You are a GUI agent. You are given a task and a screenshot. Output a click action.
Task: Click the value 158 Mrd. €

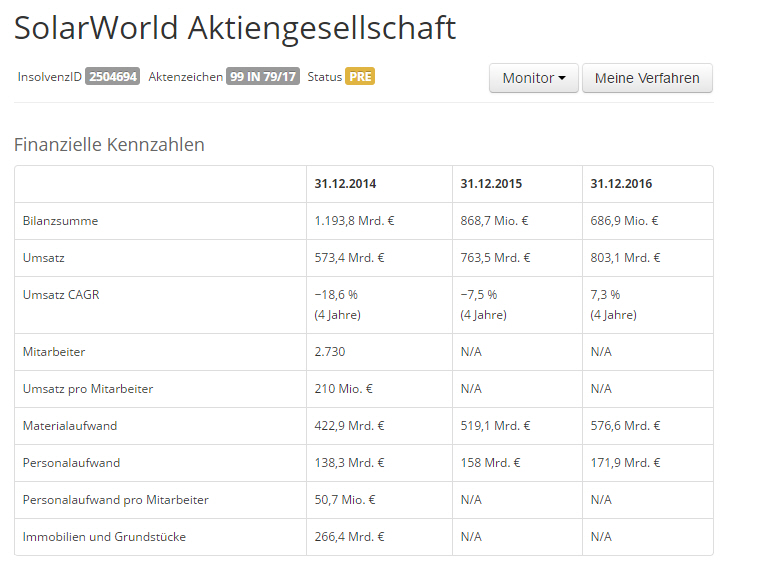(x=490, y=463)
